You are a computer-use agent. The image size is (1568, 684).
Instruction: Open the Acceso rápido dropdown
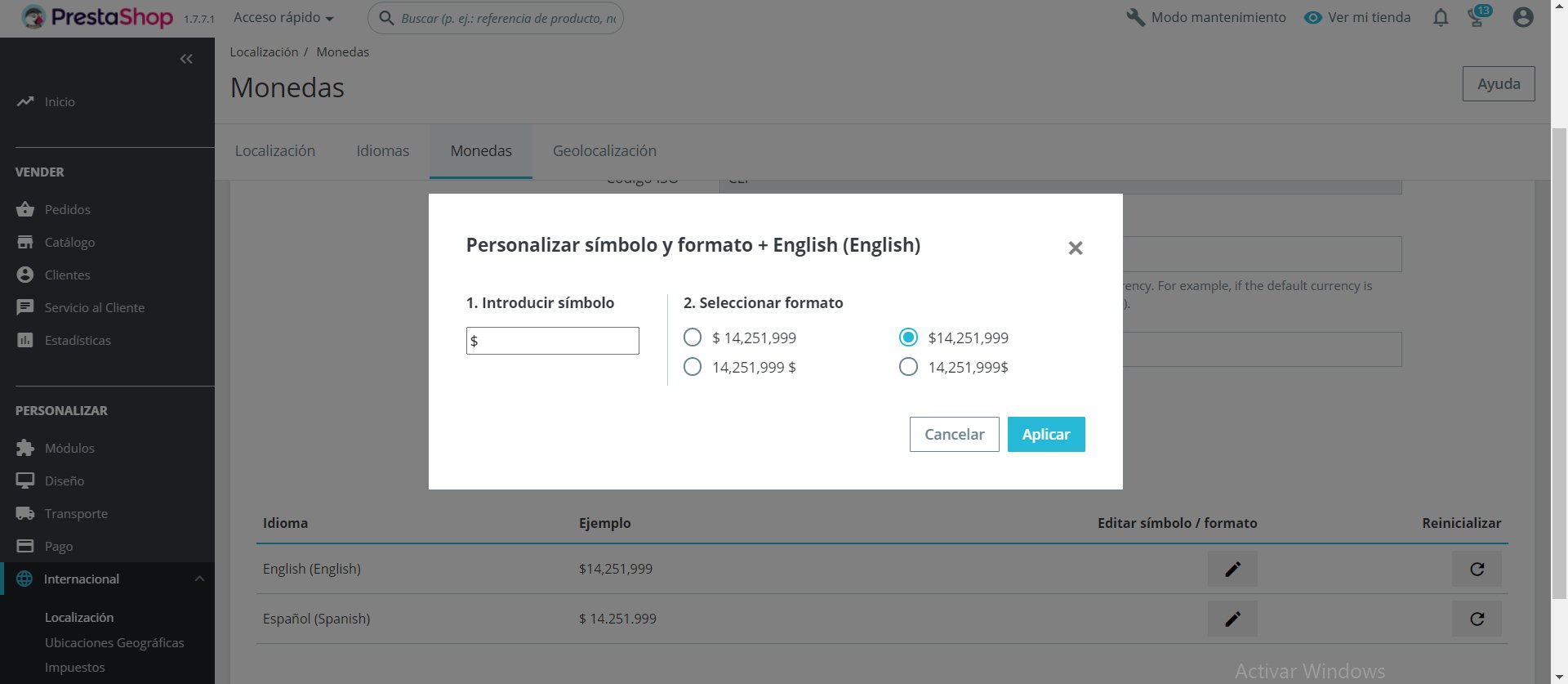pos(283,18)
